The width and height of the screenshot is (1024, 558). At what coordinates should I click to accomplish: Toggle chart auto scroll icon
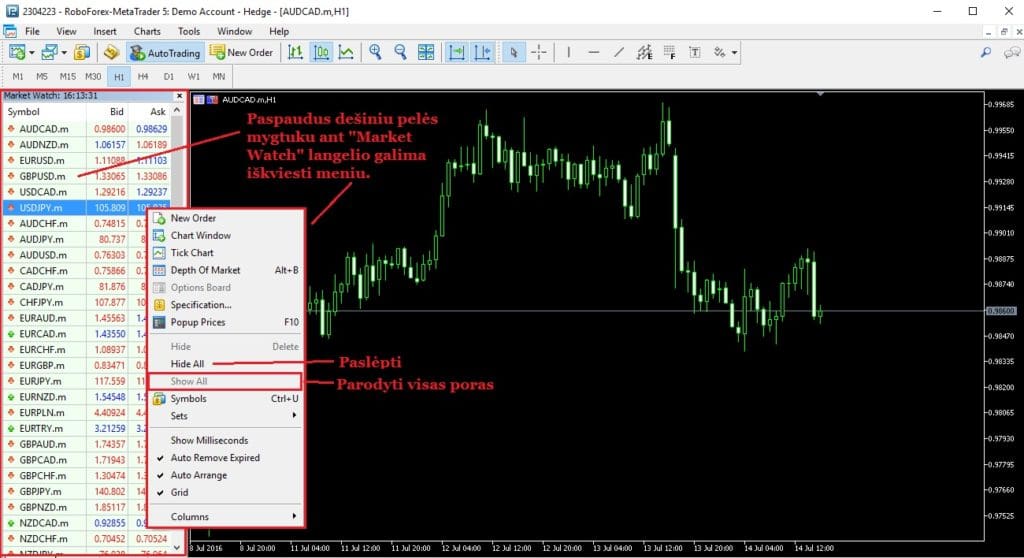[x=456, y=53]
